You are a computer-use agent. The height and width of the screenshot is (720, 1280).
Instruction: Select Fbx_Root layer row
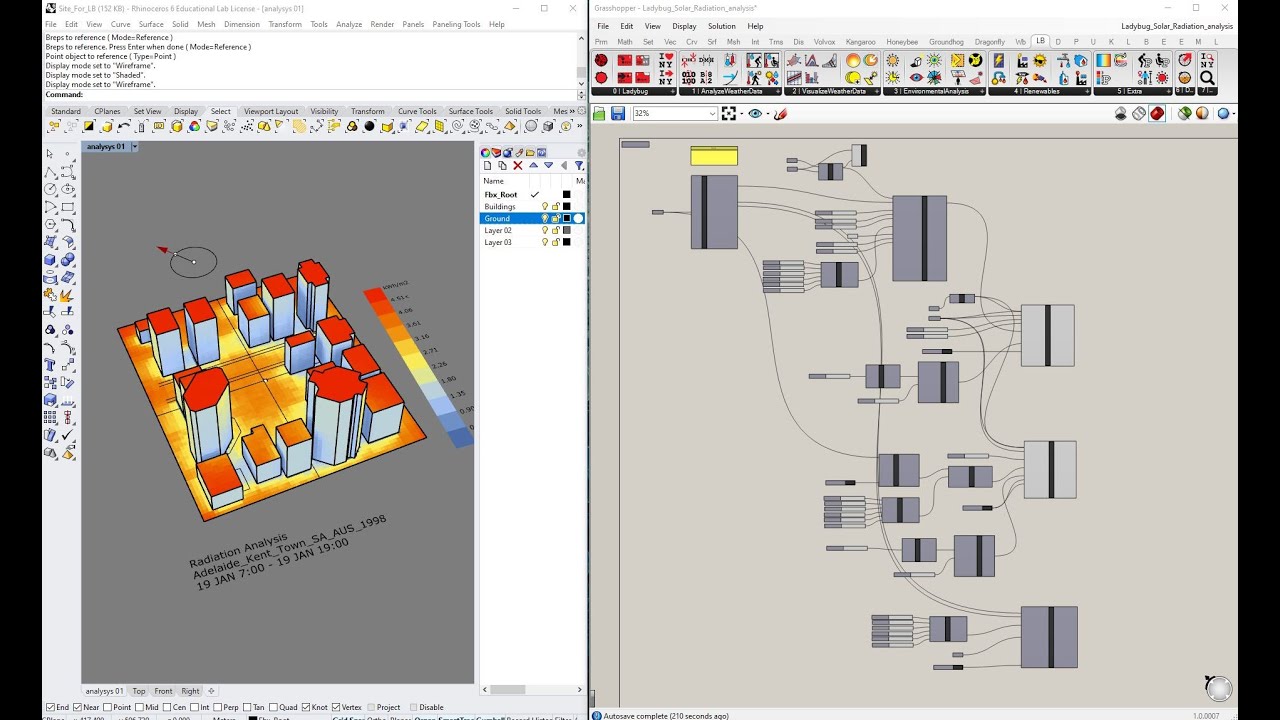[x=532, y=194]
